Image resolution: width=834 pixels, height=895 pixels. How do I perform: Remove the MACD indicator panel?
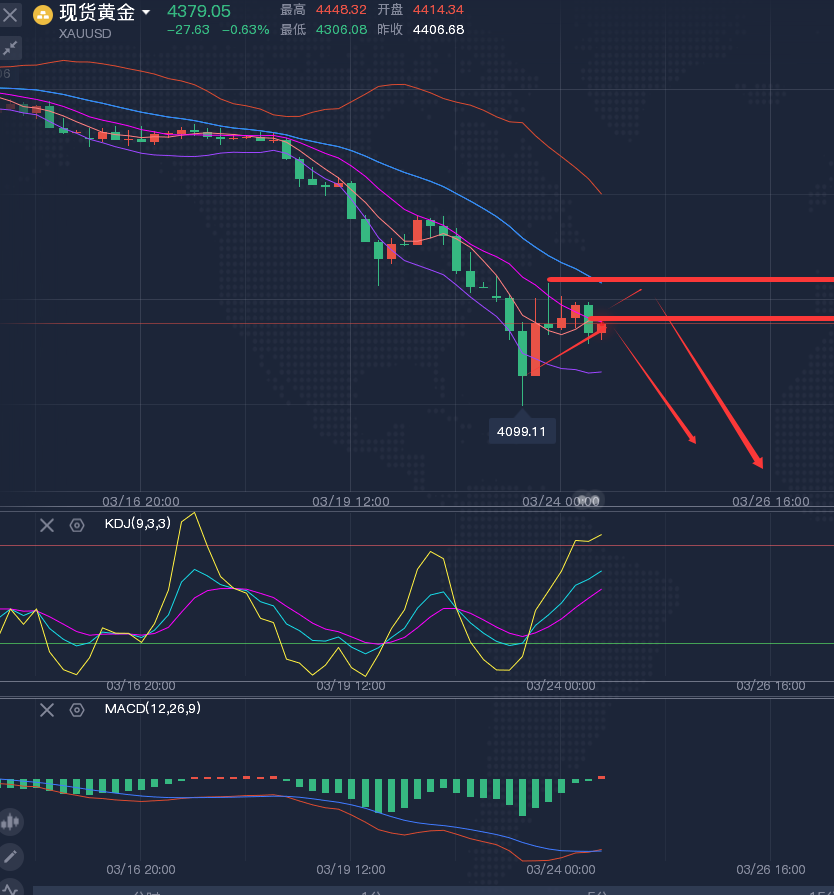(46, 710)
